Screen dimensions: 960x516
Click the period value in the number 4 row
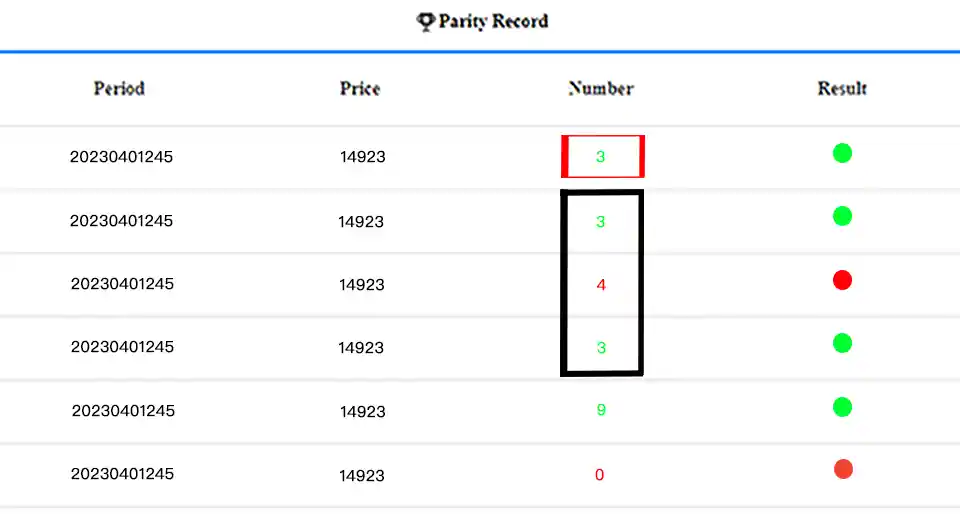coord(122,284)
